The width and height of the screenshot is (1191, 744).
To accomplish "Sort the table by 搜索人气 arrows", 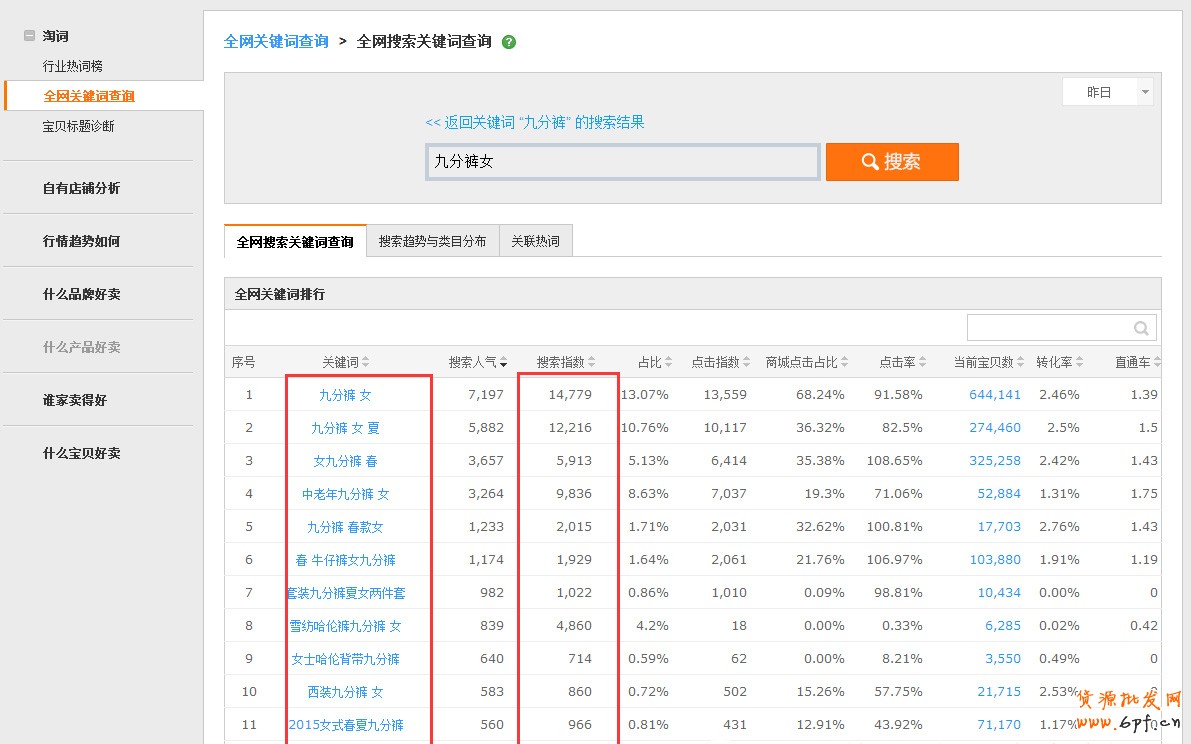I will (502, 361).
